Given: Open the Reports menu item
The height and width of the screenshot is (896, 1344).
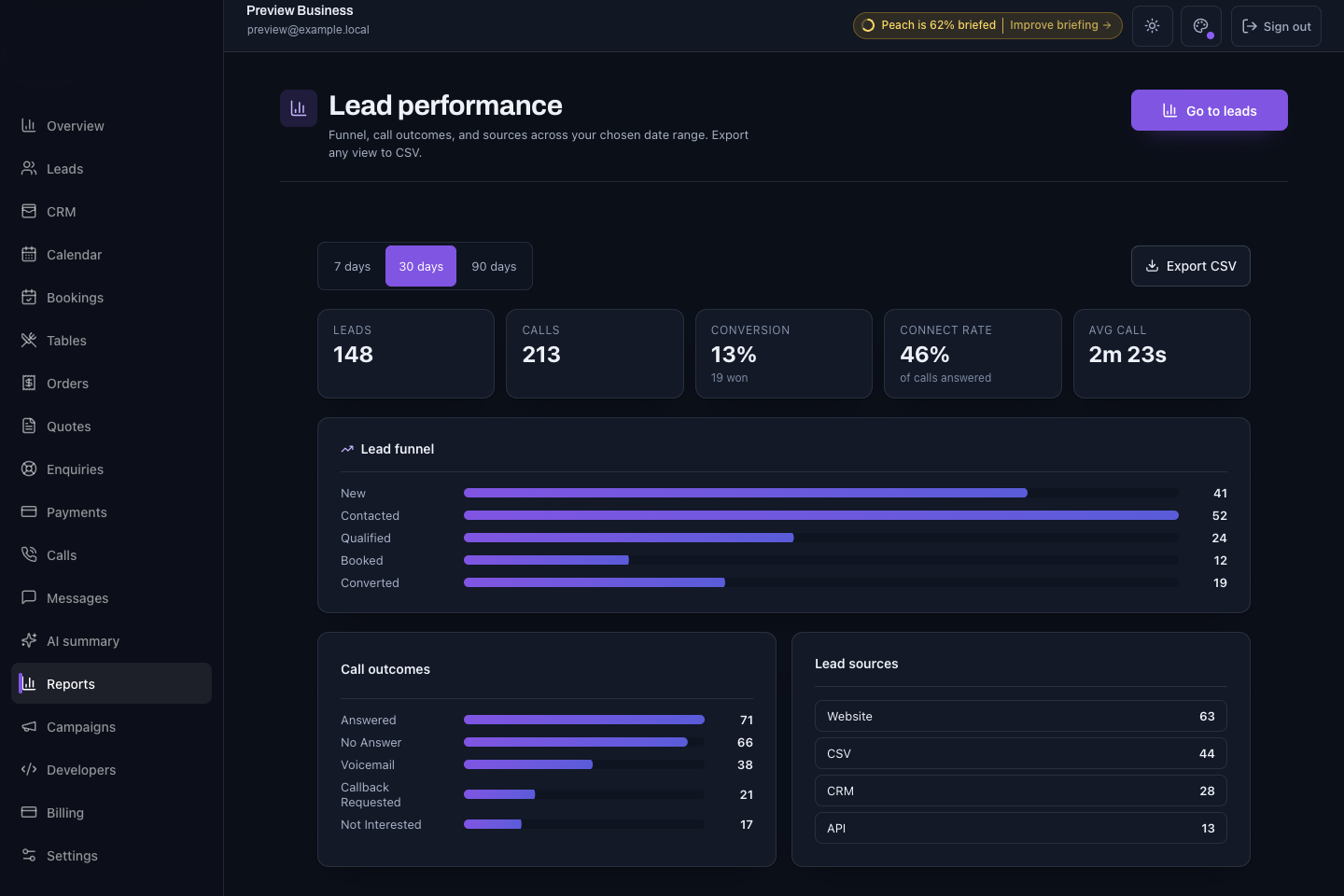Looking at the screenshot, I should point(112,683).
